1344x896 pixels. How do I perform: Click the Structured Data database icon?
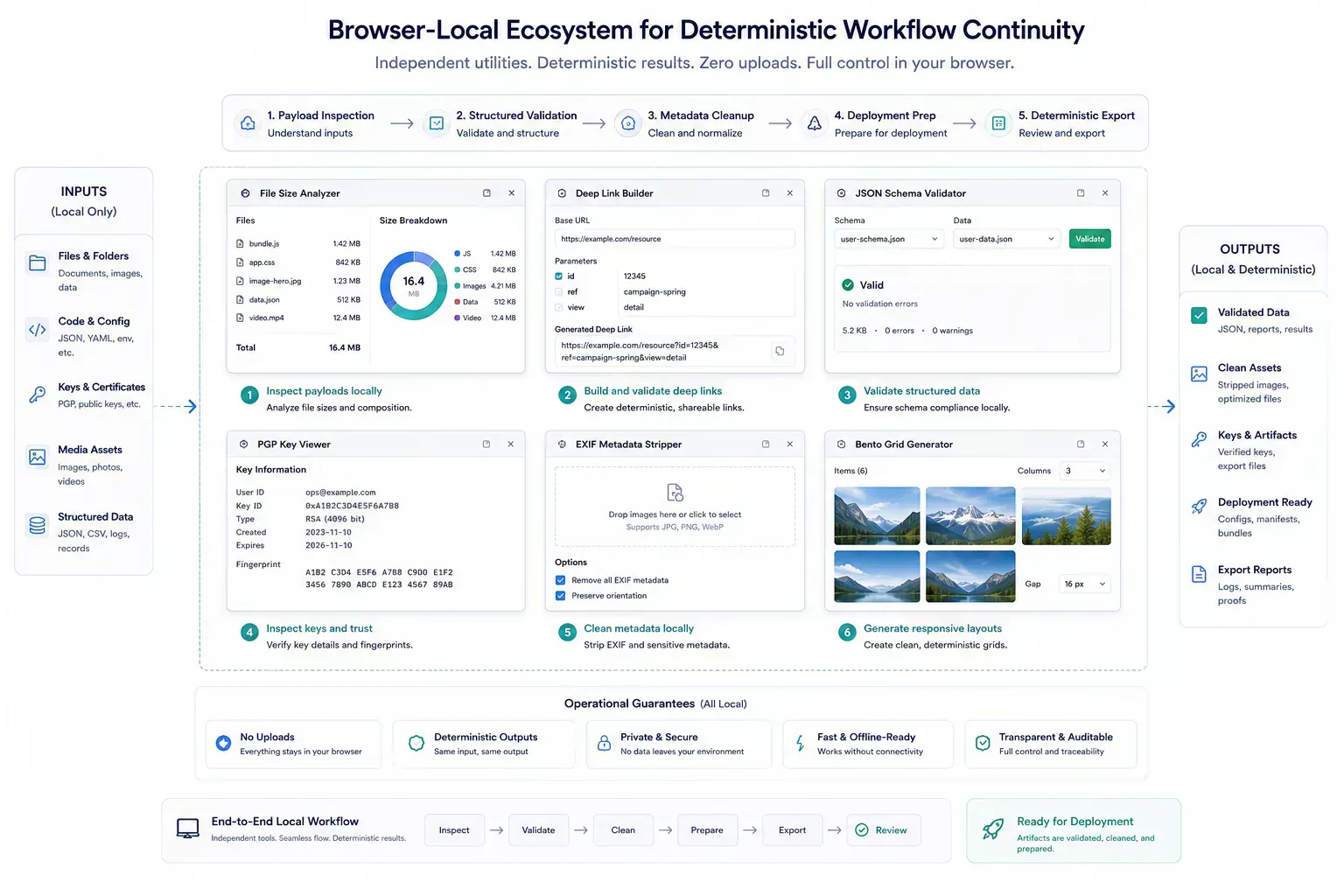[38, 525]
